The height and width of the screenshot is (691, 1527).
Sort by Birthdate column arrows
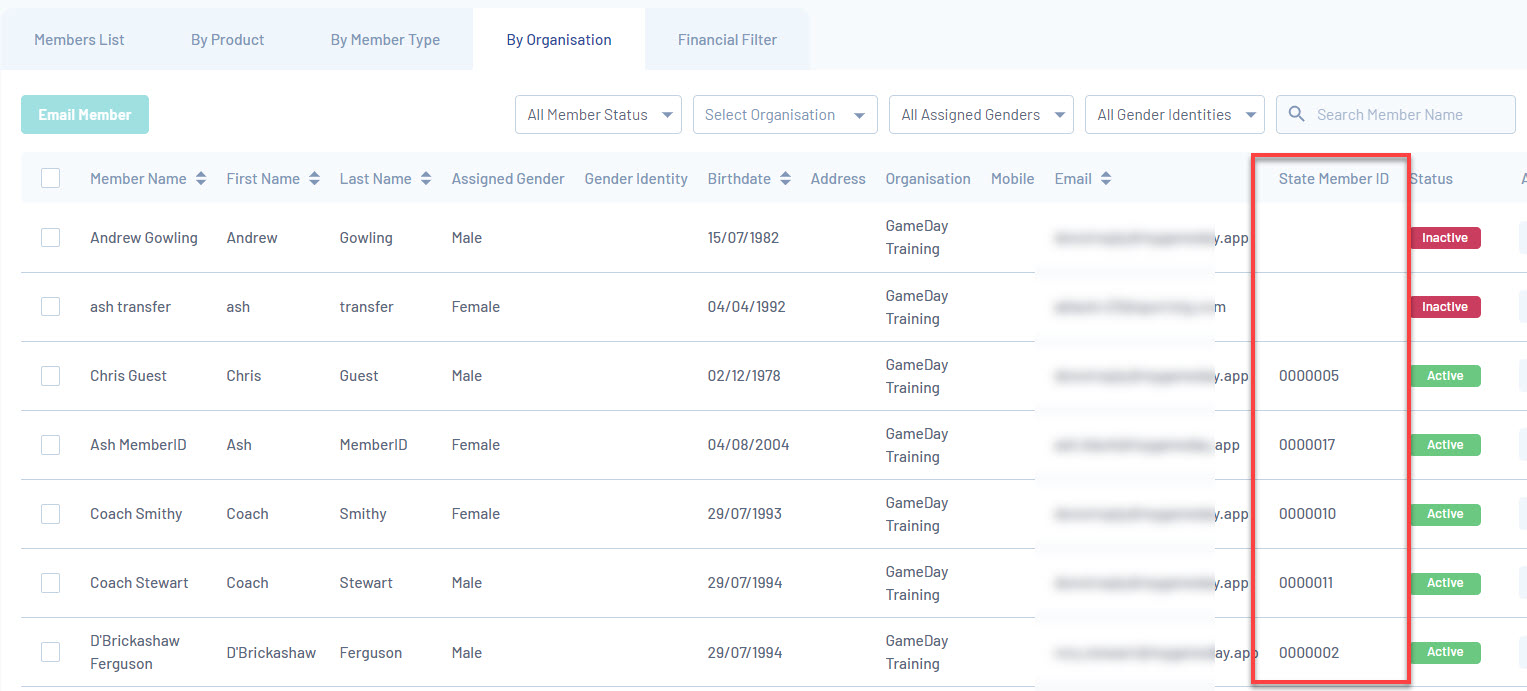[785, 179]
